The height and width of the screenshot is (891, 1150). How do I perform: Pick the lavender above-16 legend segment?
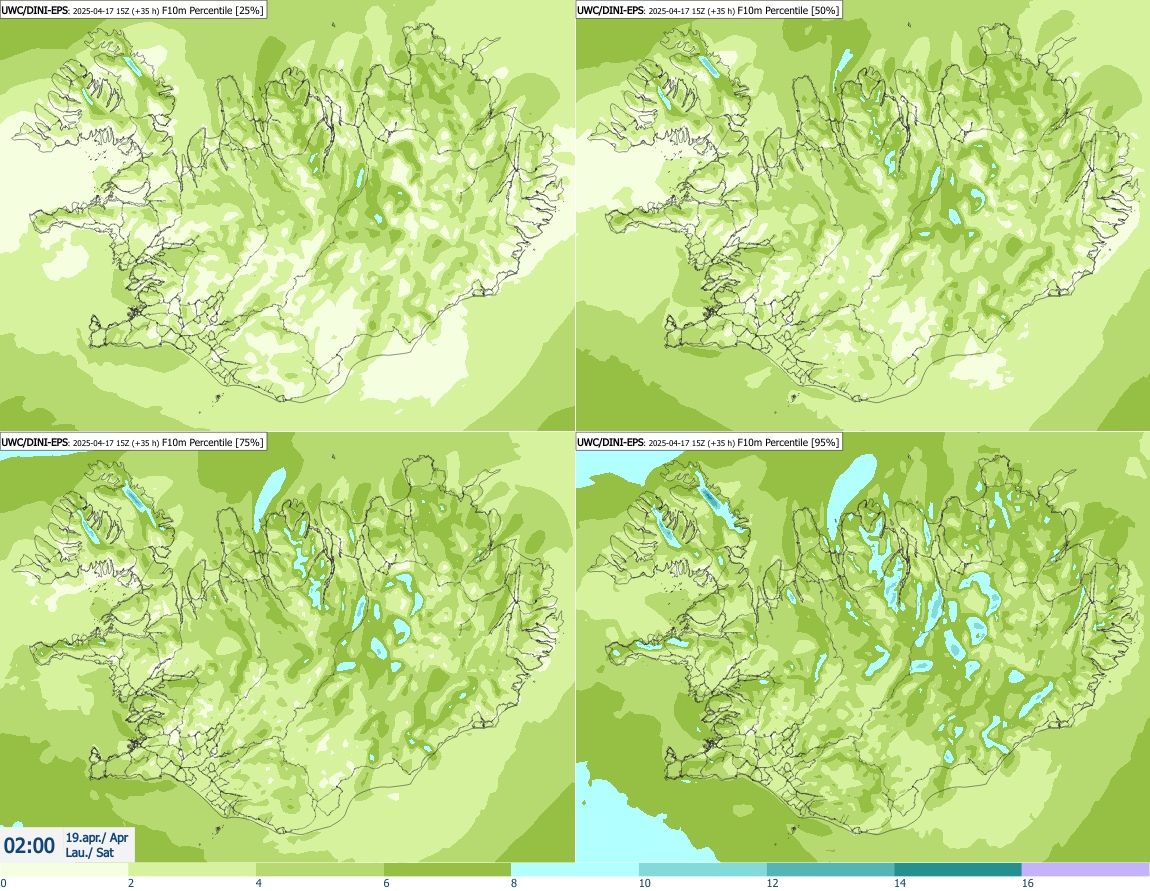point(1085,870)
